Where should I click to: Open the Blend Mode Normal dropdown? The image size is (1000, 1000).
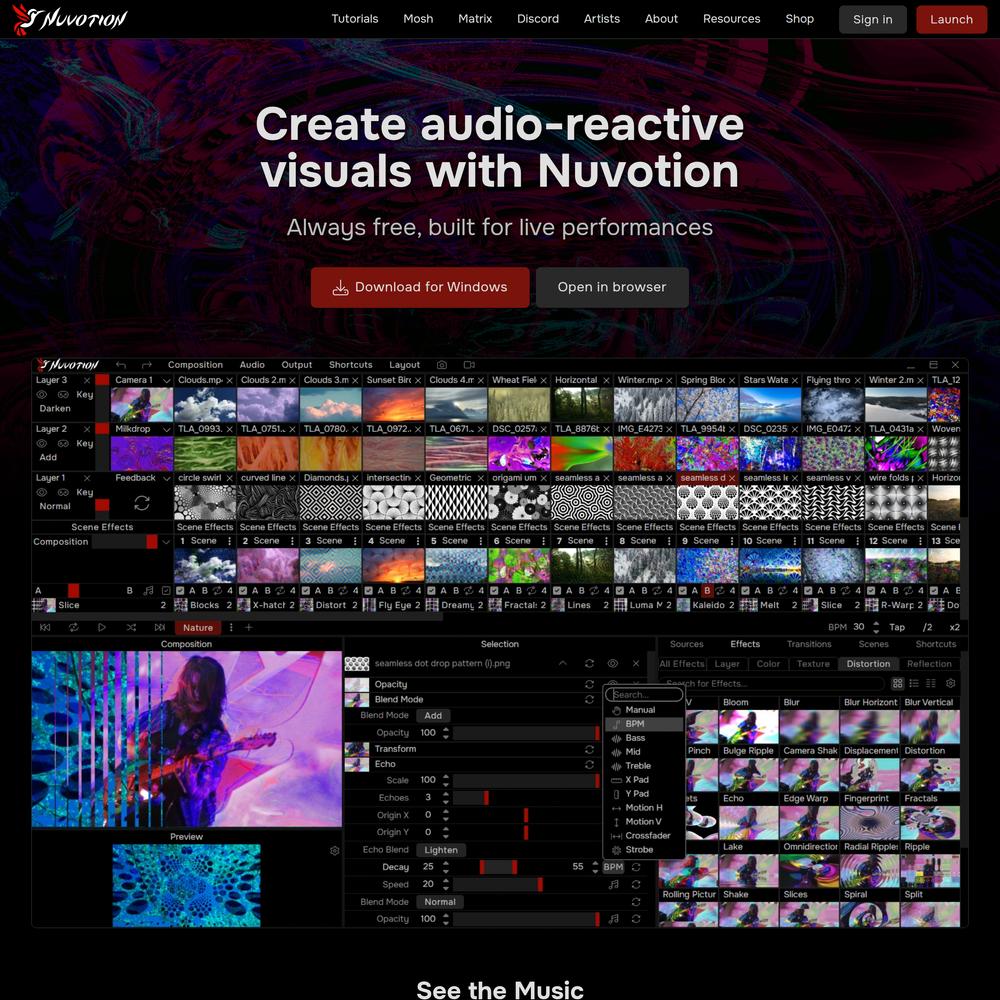pyautogui.click(x=440, y=902)
